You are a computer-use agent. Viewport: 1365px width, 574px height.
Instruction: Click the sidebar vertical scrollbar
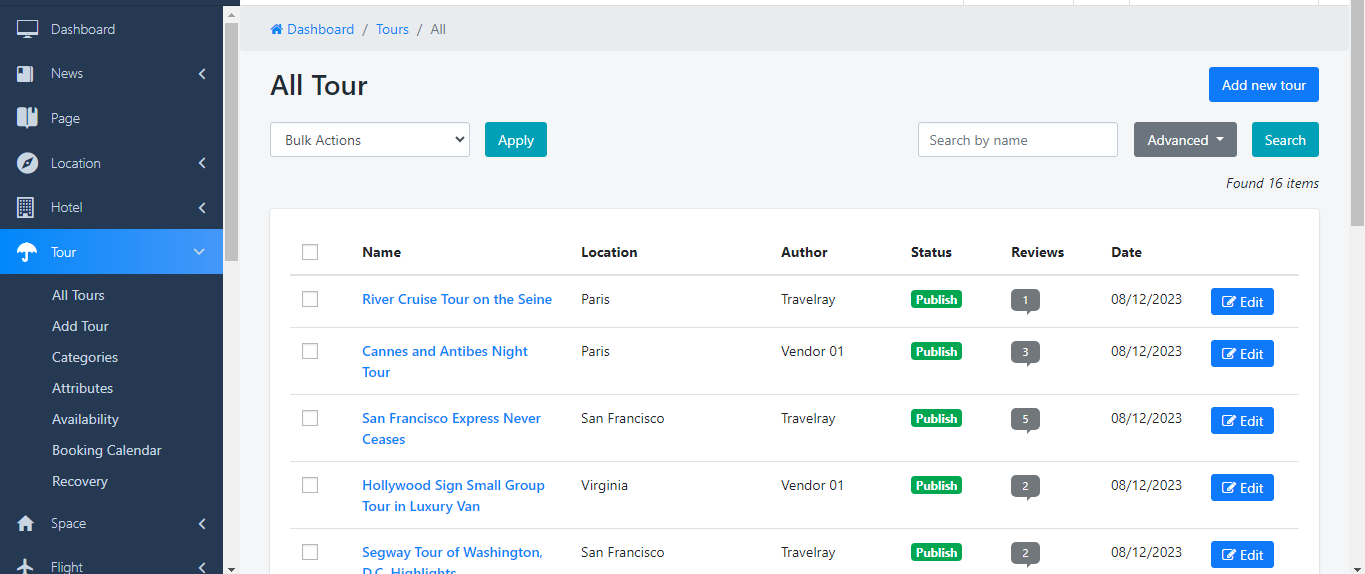point(231,140)
